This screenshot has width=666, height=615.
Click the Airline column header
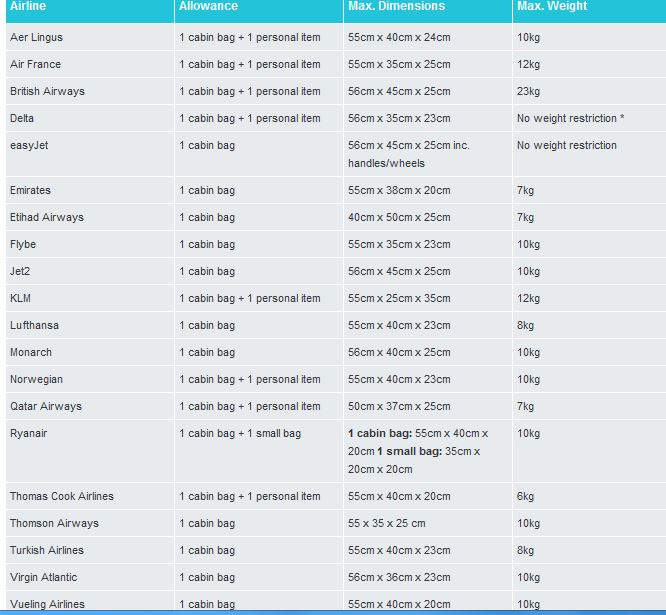[x=90, y=9]
